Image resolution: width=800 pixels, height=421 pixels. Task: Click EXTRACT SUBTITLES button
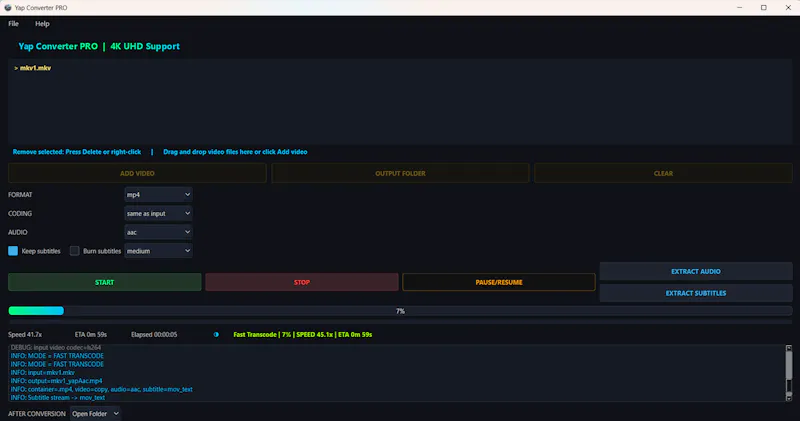click(696, 293)
